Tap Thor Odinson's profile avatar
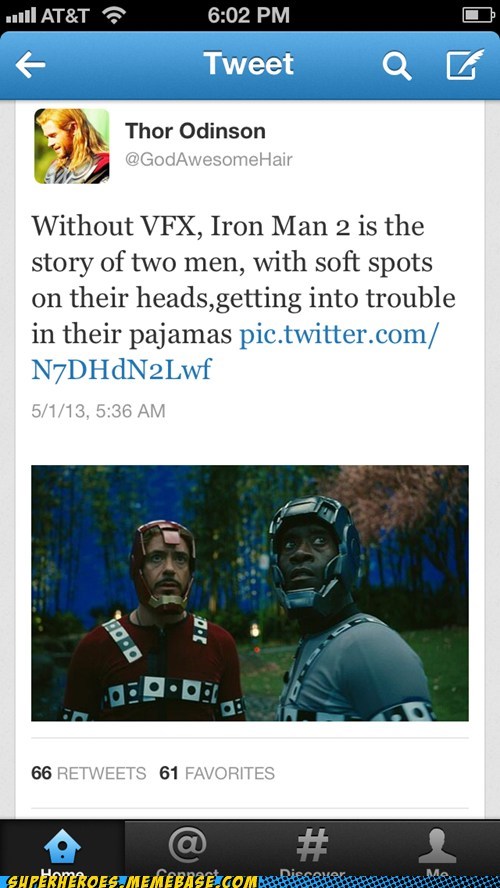The image size is (500, 888). click(71, 146)
